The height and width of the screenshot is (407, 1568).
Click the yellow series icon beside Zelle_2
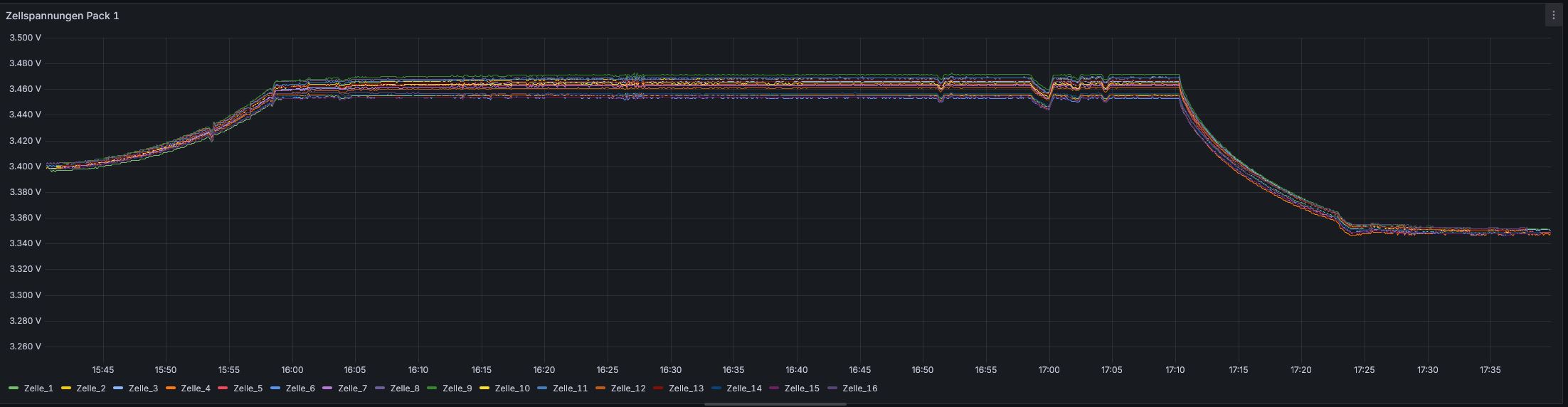tap(66, 388)
